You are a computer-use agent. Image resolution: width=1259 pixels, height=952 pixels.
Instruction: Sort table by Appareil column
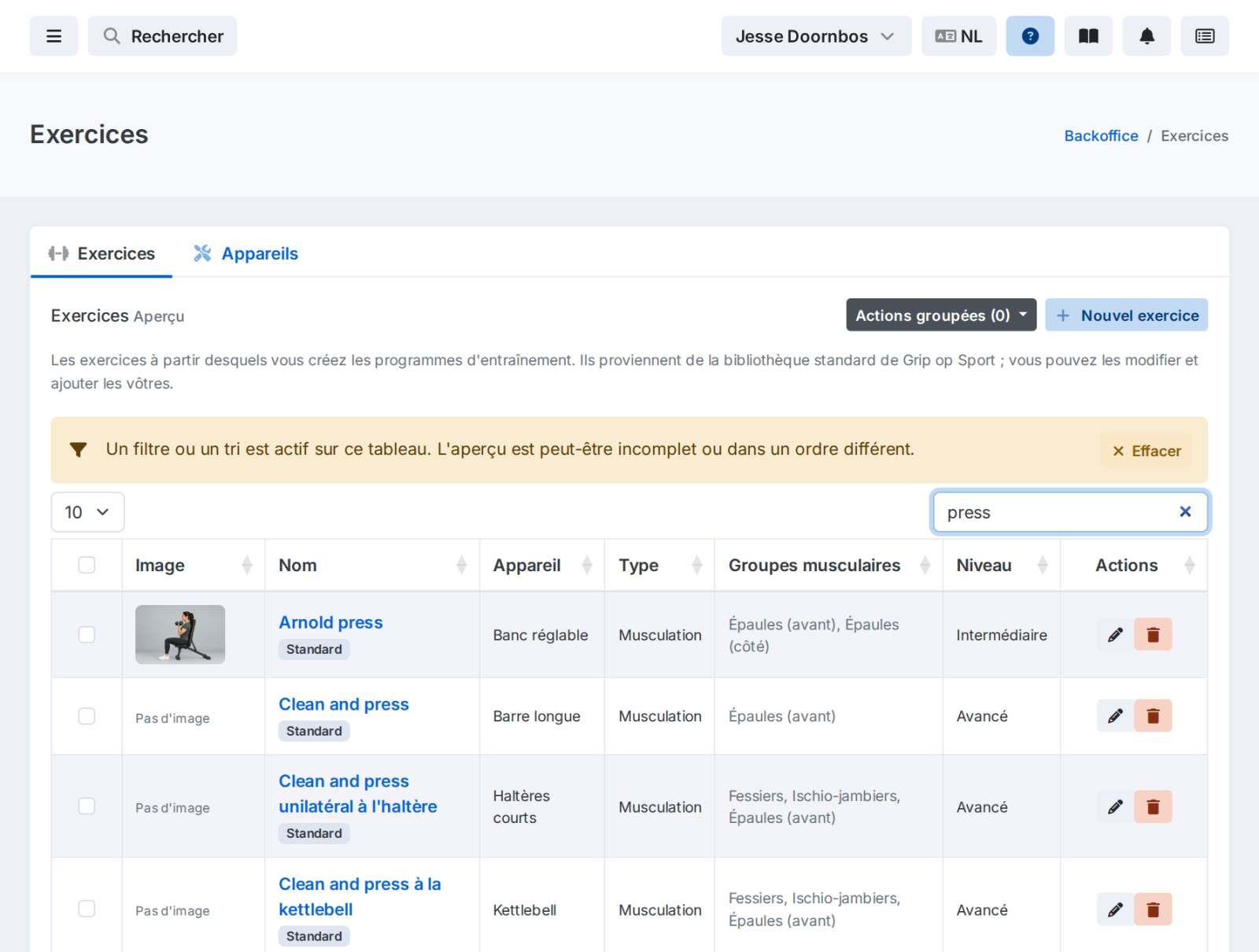542,565
